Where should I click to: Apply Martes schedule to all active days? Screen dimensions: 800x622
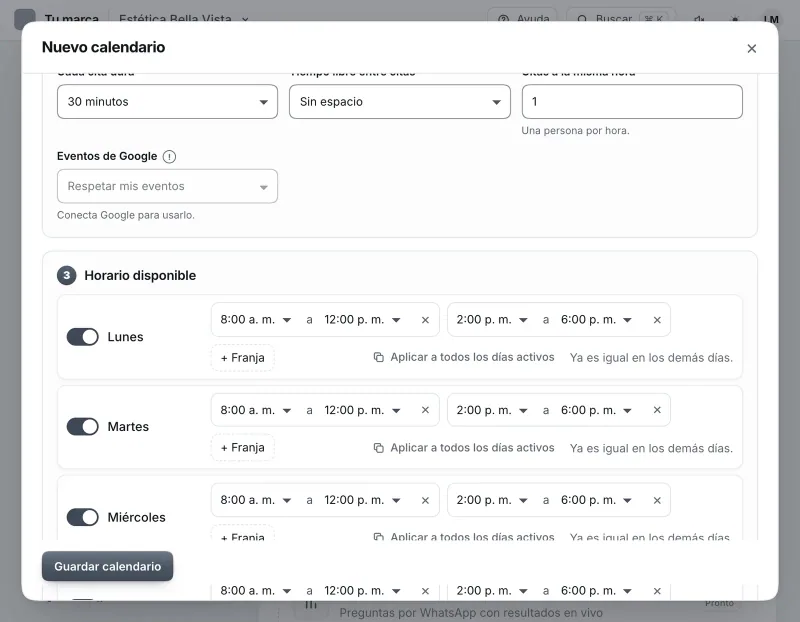tap(464, 447)
